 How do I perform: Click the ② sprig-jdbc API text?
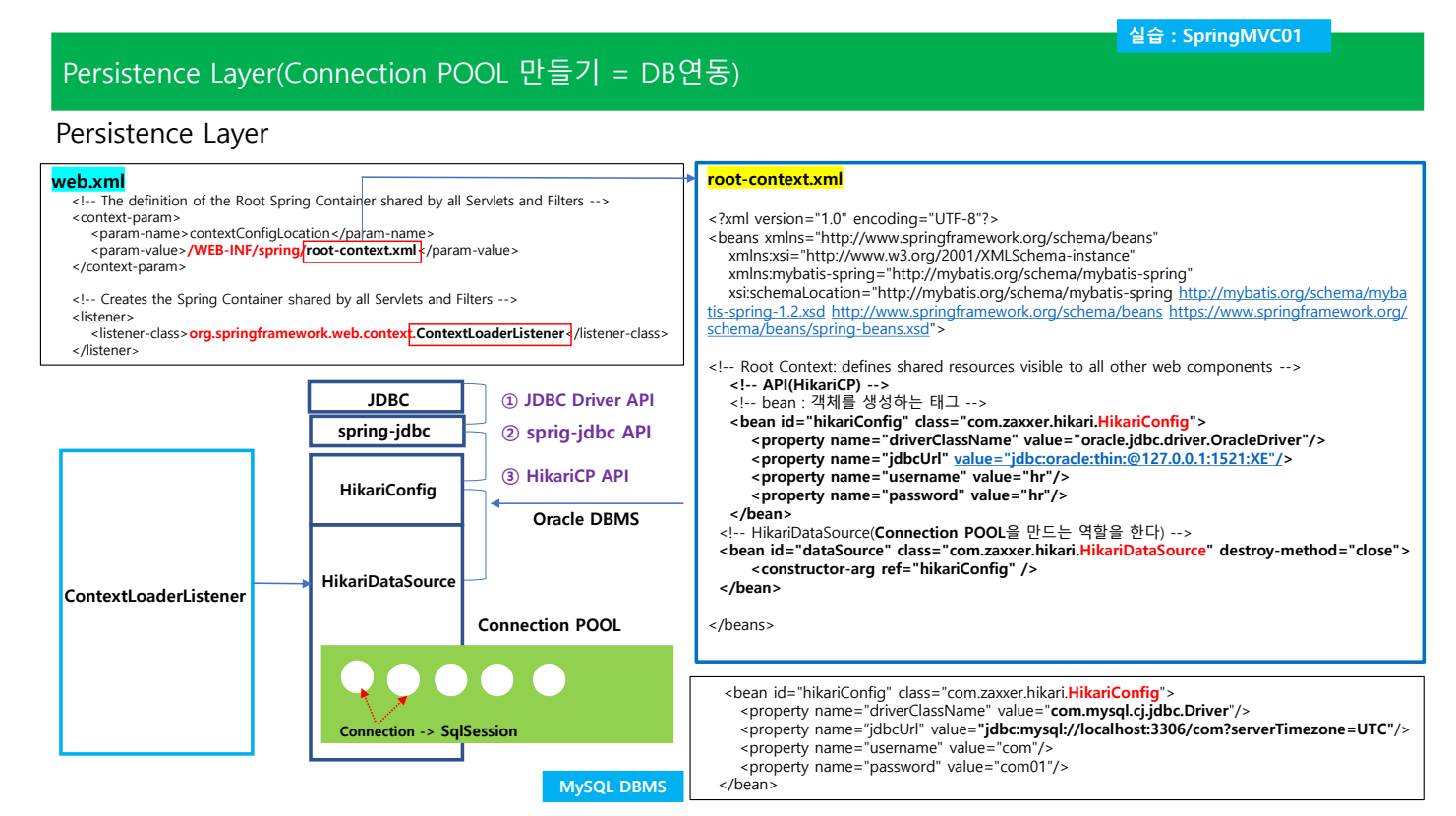(x=577, y=433)
